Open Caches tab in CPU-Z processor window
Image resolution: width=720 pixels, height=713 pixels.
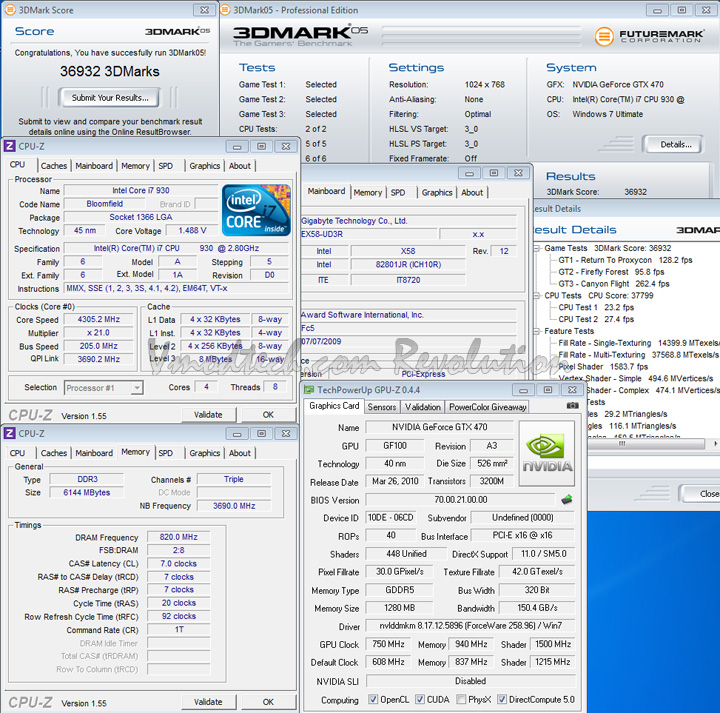(54, 166)
